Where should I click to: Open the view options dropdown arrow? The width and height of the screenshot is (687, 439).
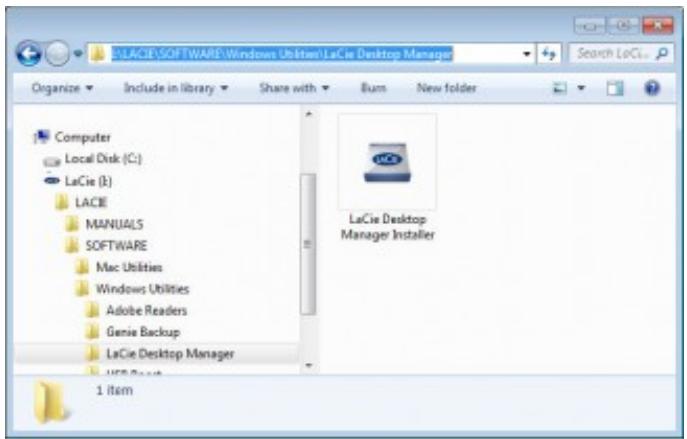click(x=581, y=88)
